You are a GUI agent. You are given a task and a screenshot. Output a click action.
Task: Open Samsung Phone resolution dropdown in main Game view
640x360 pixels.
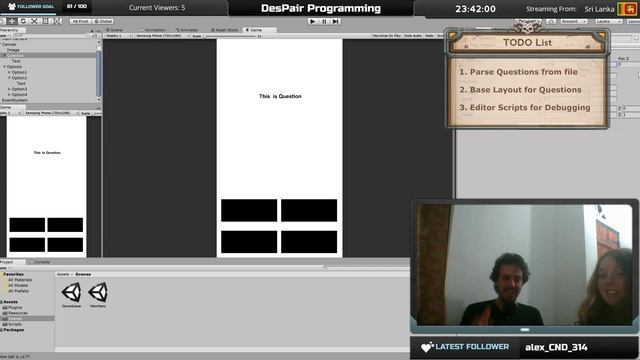[x=162, y=36]
